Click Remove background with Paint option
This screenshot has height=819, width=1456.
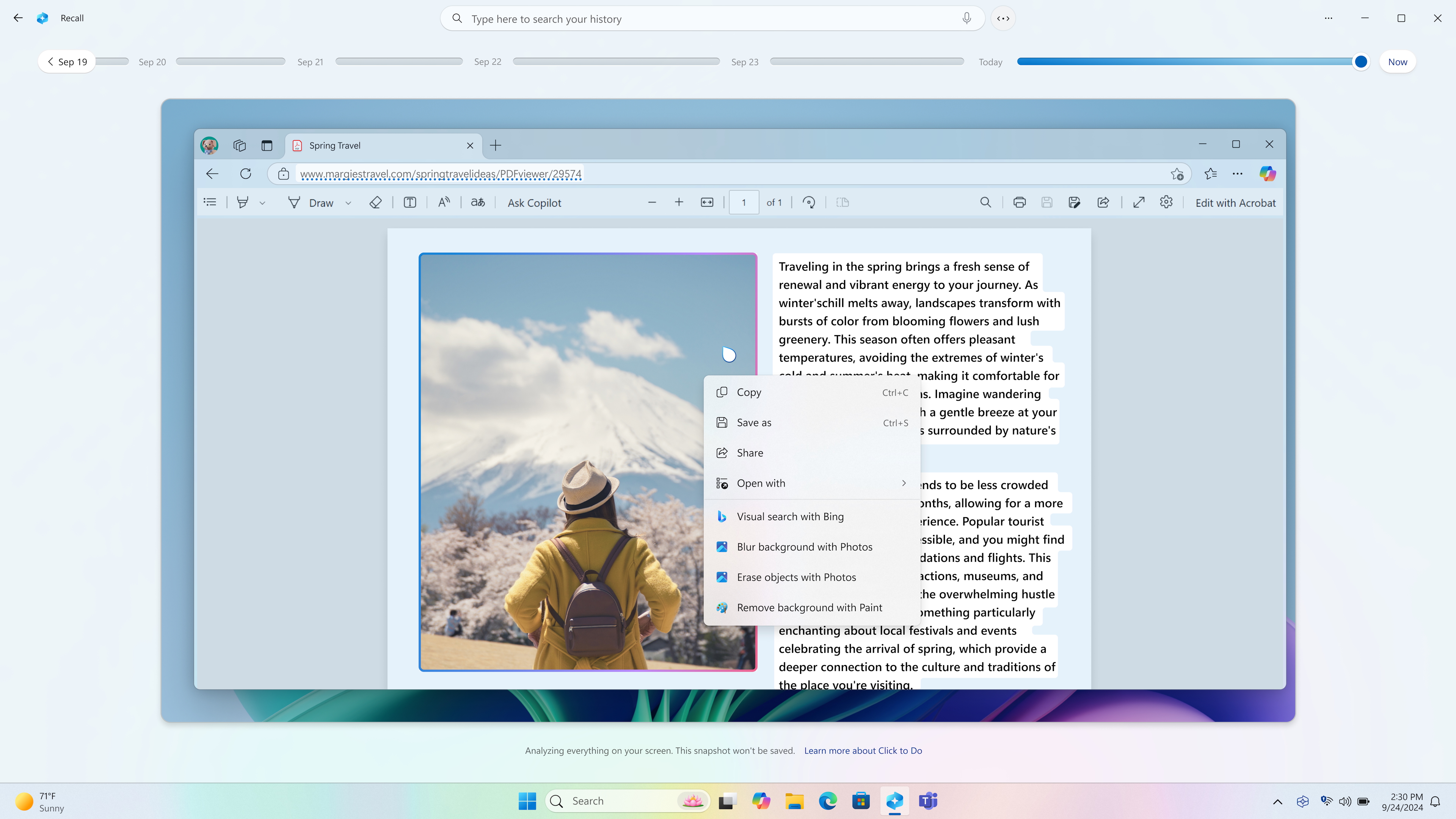tap(810, 607)
